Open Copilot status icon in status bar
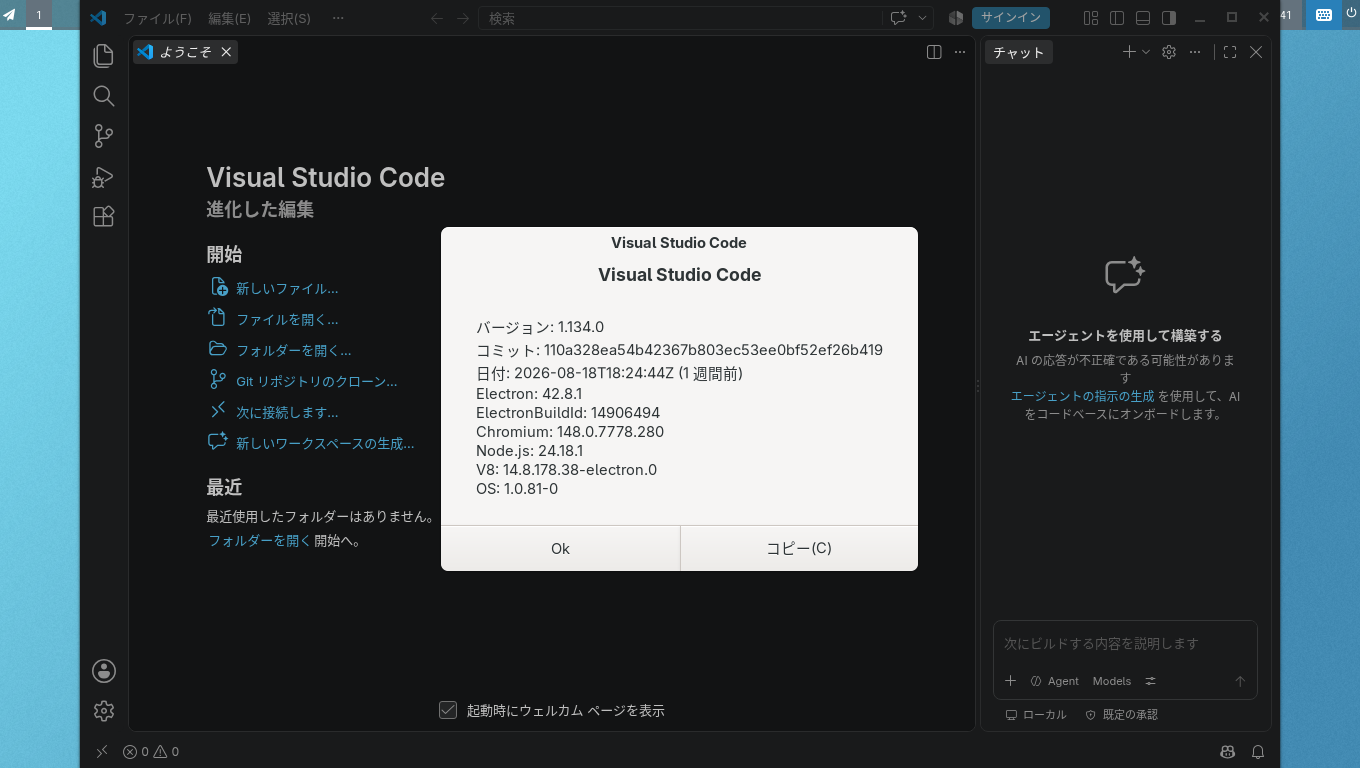The width and height of the screenshot is (1360, 768). coord(1228,752)
